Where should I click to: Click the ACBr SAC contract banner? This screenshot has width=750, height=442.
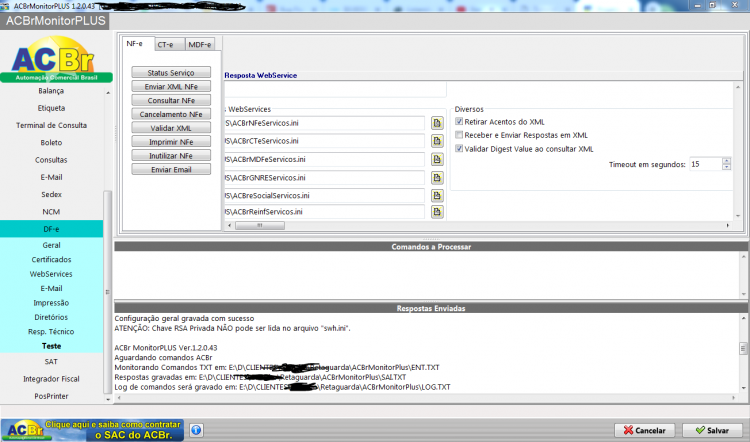click(x=92, y=430)
